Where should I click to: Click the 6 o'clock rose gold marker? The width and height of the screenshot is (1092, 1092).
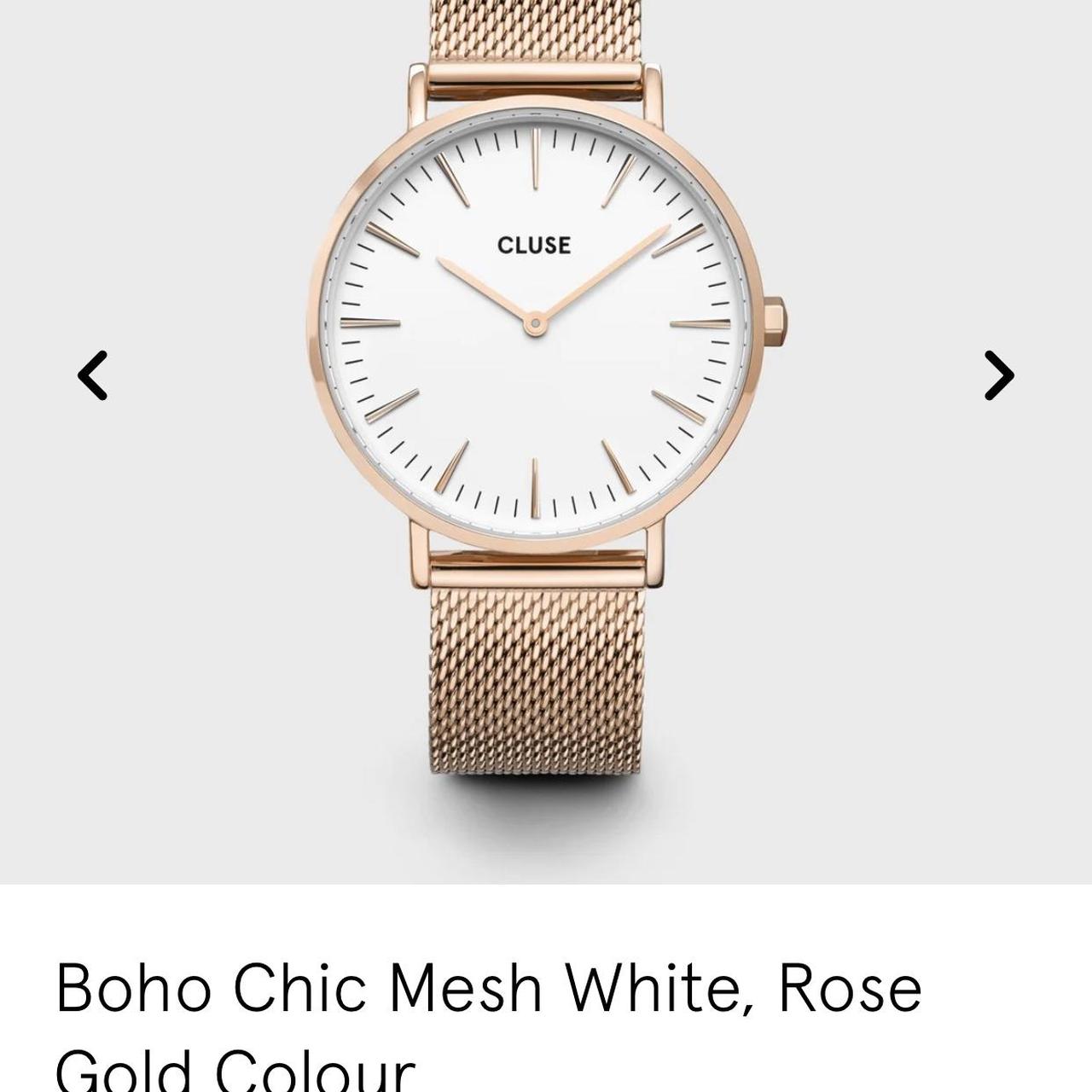(x=535, y=488)
